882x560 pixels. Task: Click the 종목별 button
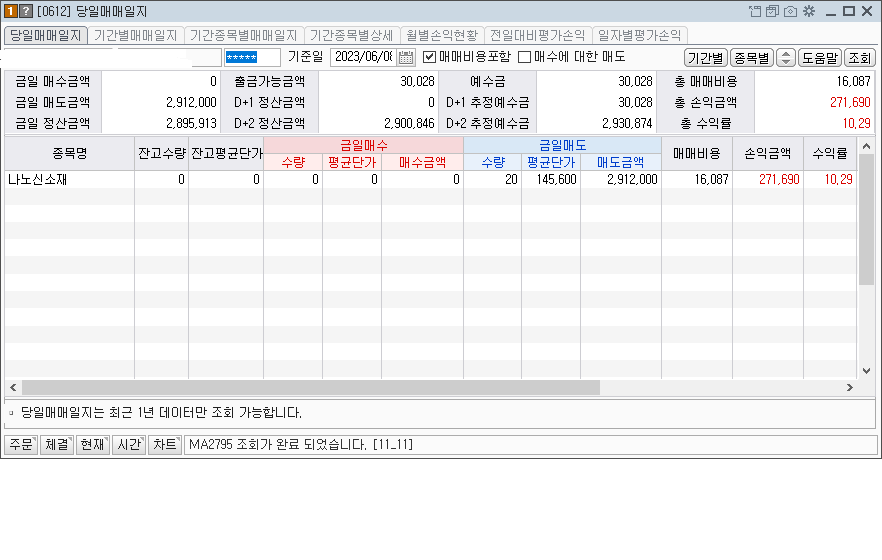point(752,58)
